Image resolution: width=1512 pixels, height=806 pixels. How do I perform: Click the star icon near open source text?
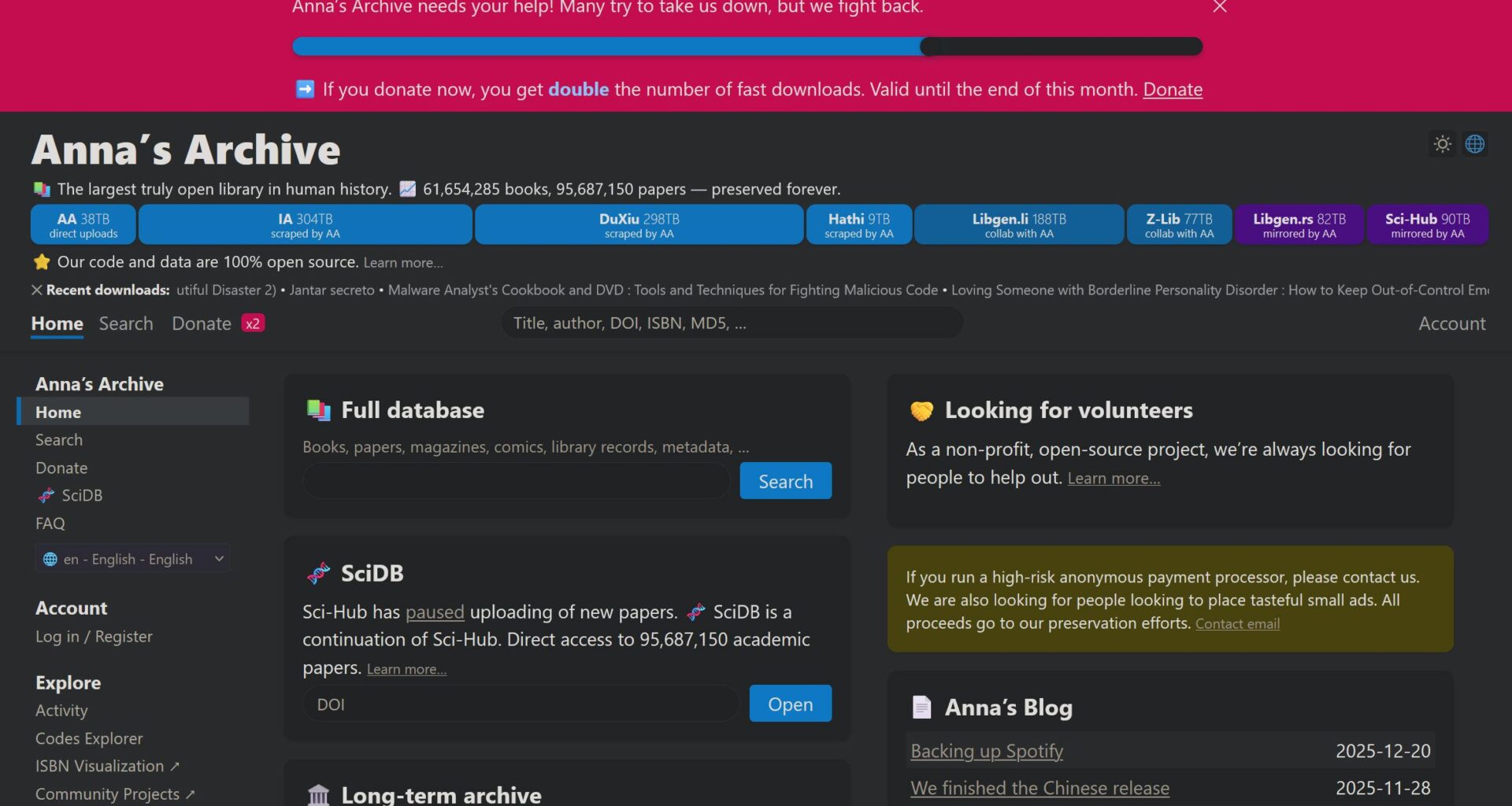42,262
